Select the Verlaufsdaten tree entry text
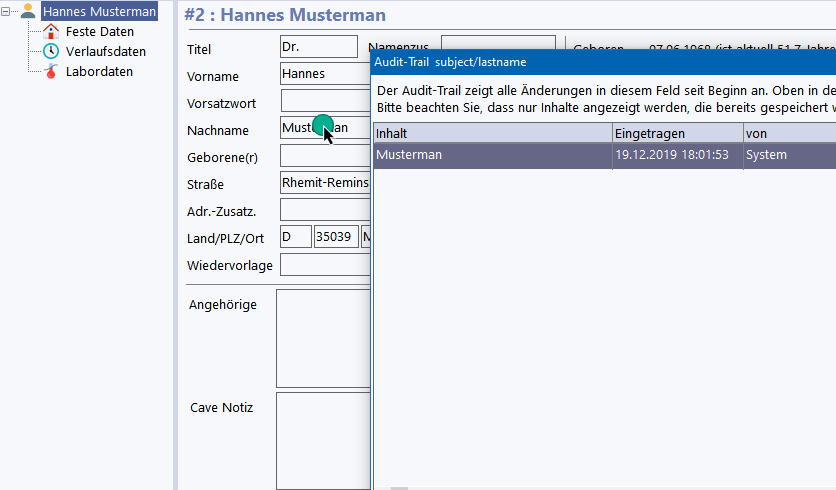The width and height of the screenshot is (836, 490). (x=105, y=52)
